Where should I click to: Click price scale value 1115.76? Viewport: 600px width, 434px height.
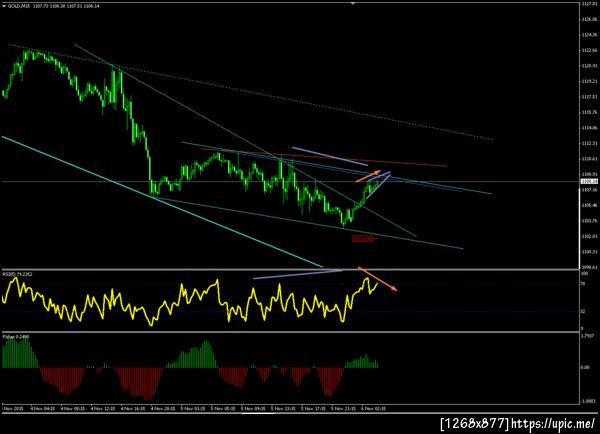tap(589, 112)
